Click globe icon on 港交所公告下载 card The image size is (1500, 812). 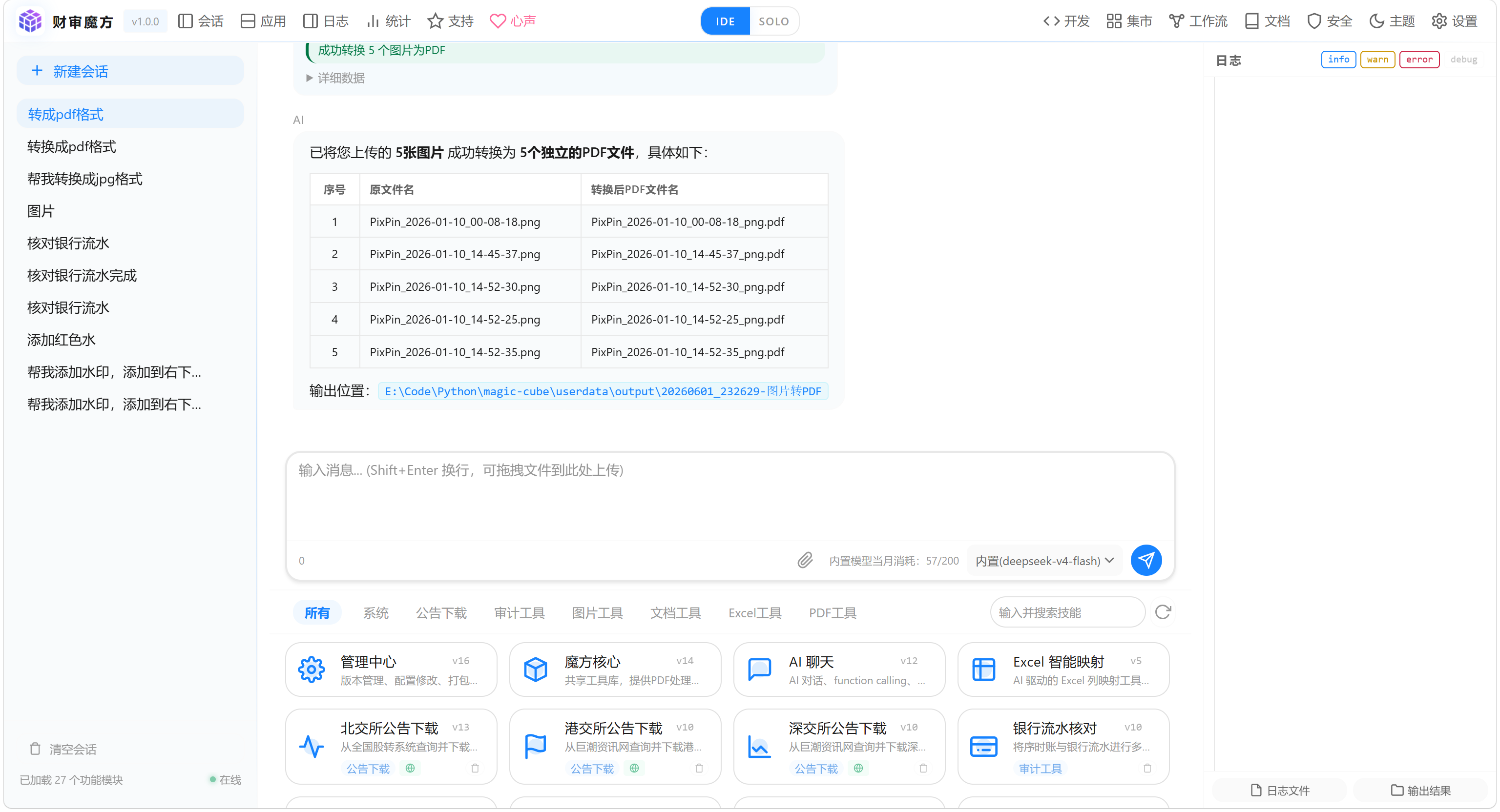[634, 769]
